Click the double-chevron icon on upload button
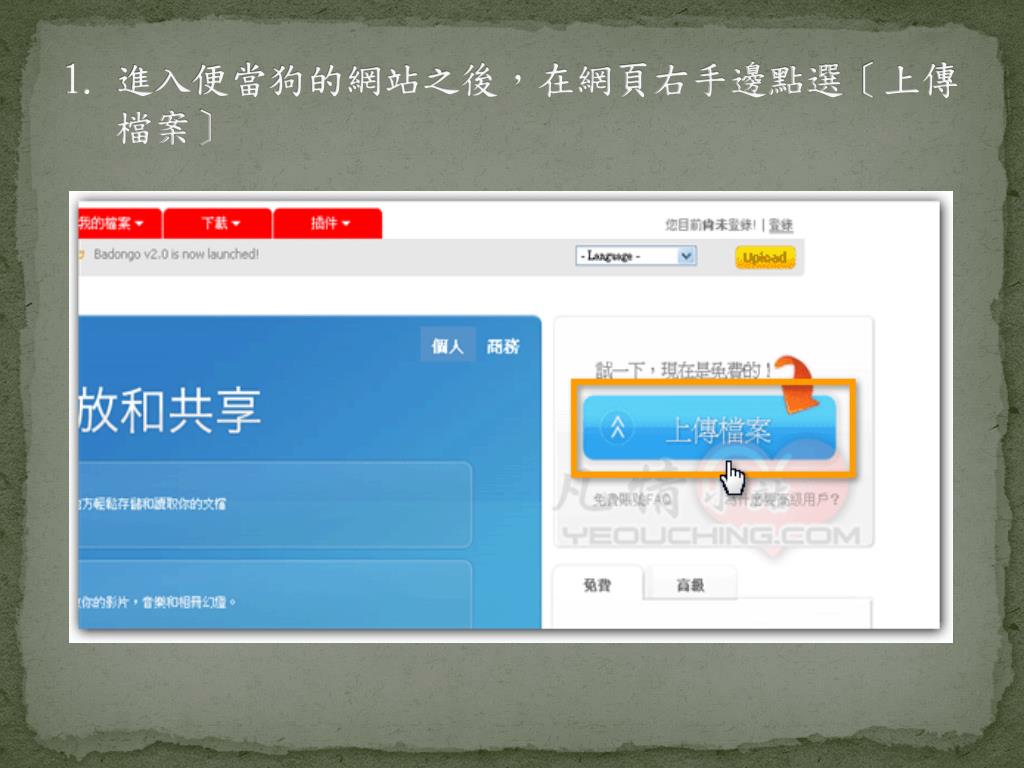1024x768 pixels. (617, 428)
